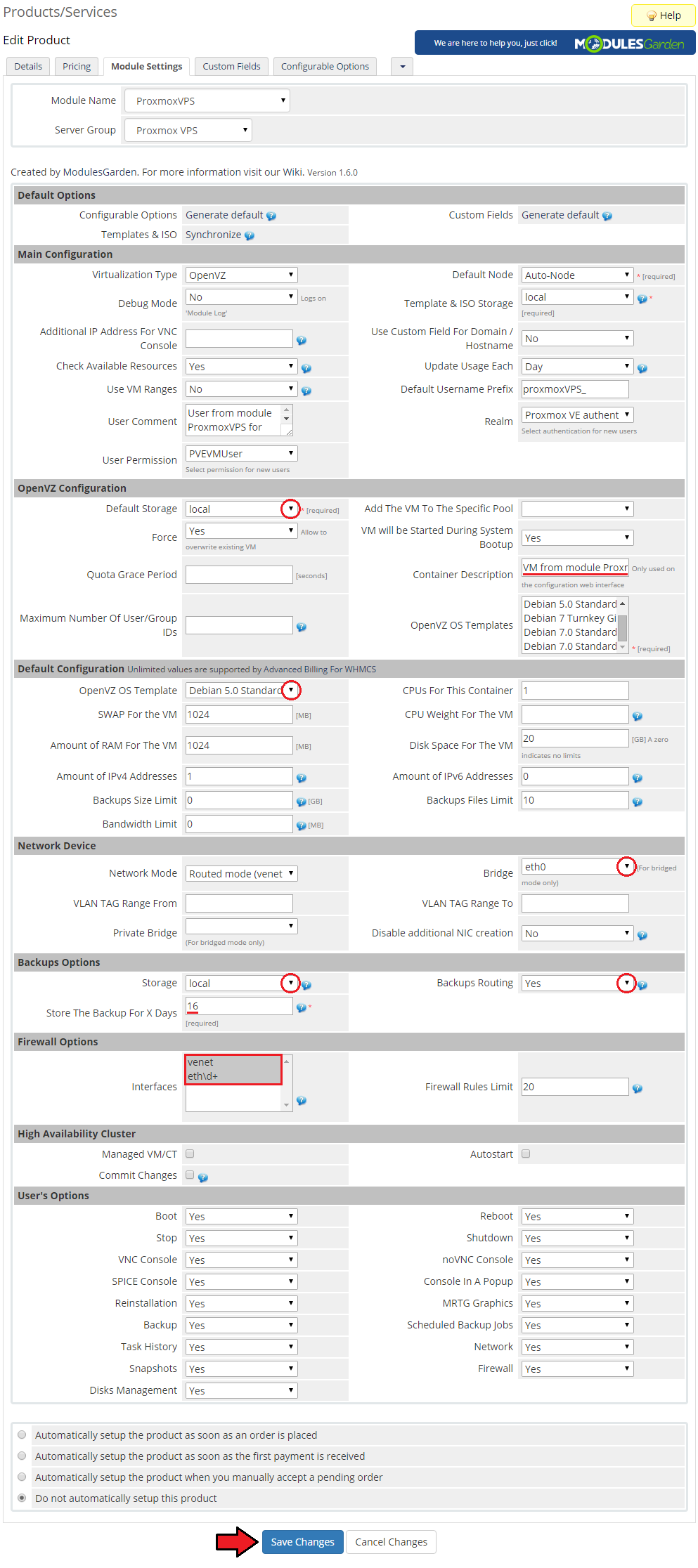
Task: Open the Debug Mode dropdown
Action: coord(241,297)
